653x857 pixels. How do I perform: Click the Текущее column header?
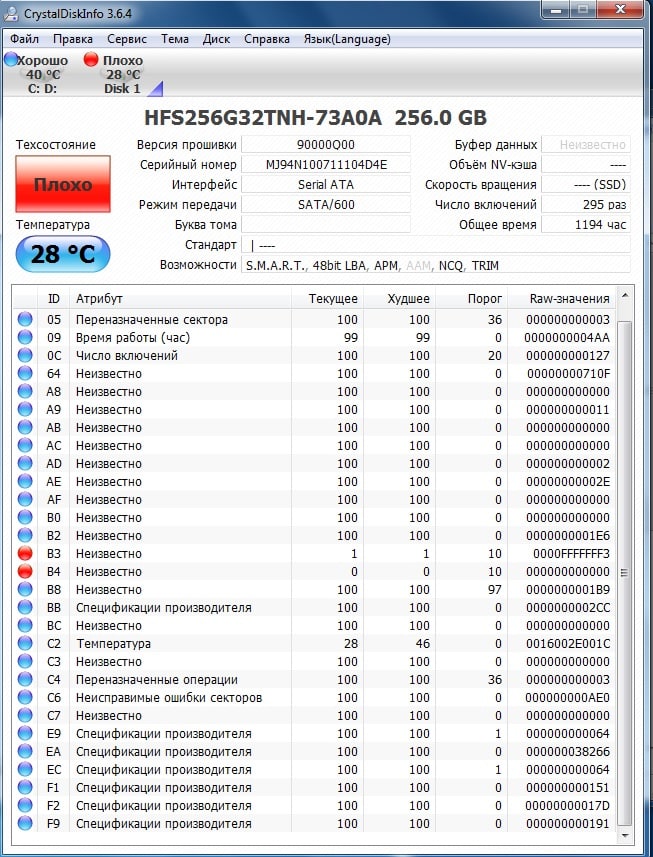click(327, 299)
